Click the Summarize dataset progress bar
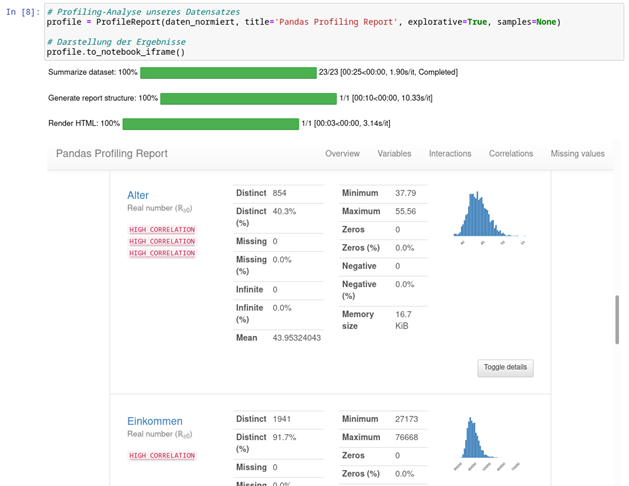629x486 pixels. pos(228,73)
